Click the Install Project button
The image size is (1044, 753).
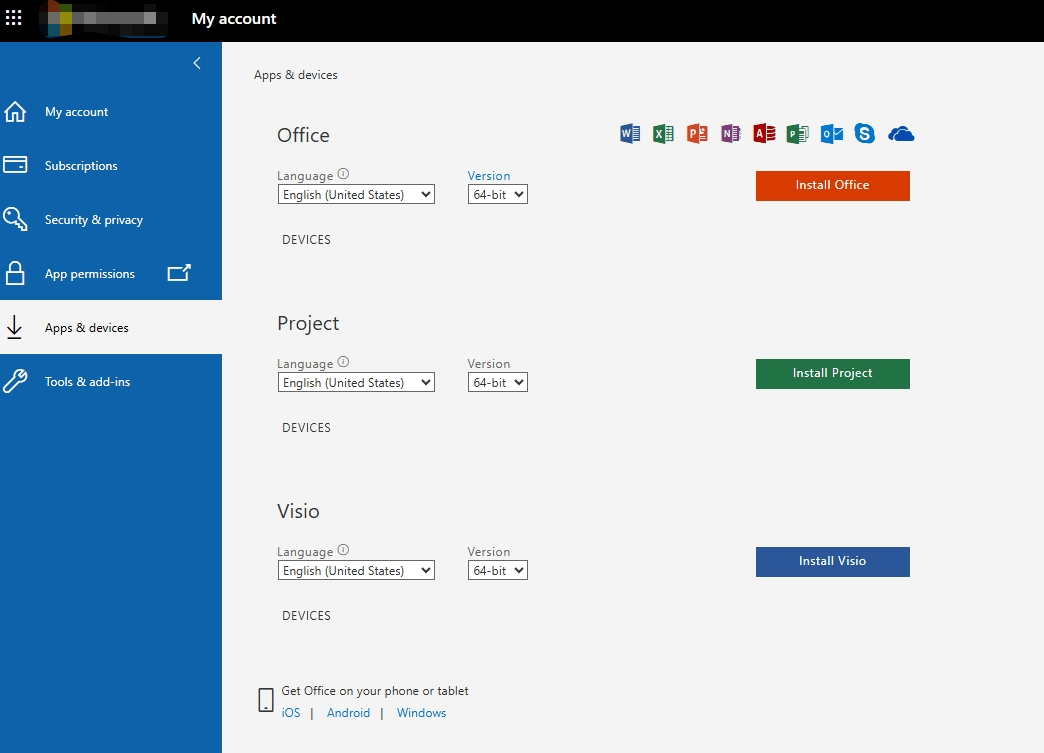pyautogui.click(x=832, y=373)
